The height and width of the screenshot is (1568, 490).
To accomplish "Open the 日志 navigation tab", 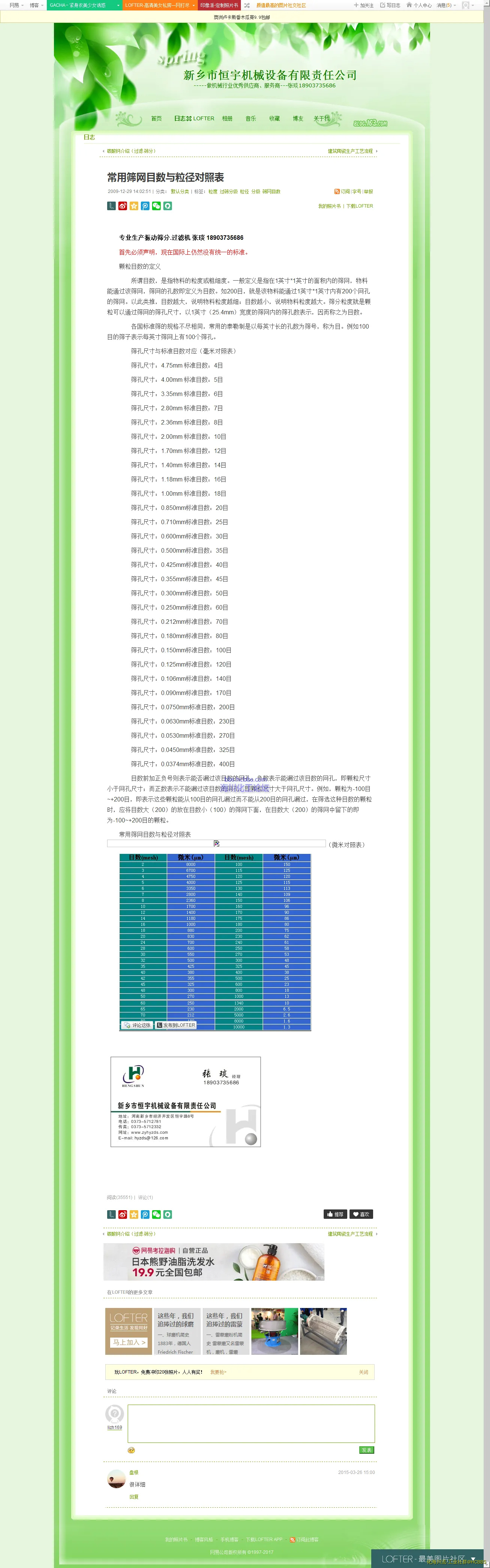I will [x=179, y=119].
